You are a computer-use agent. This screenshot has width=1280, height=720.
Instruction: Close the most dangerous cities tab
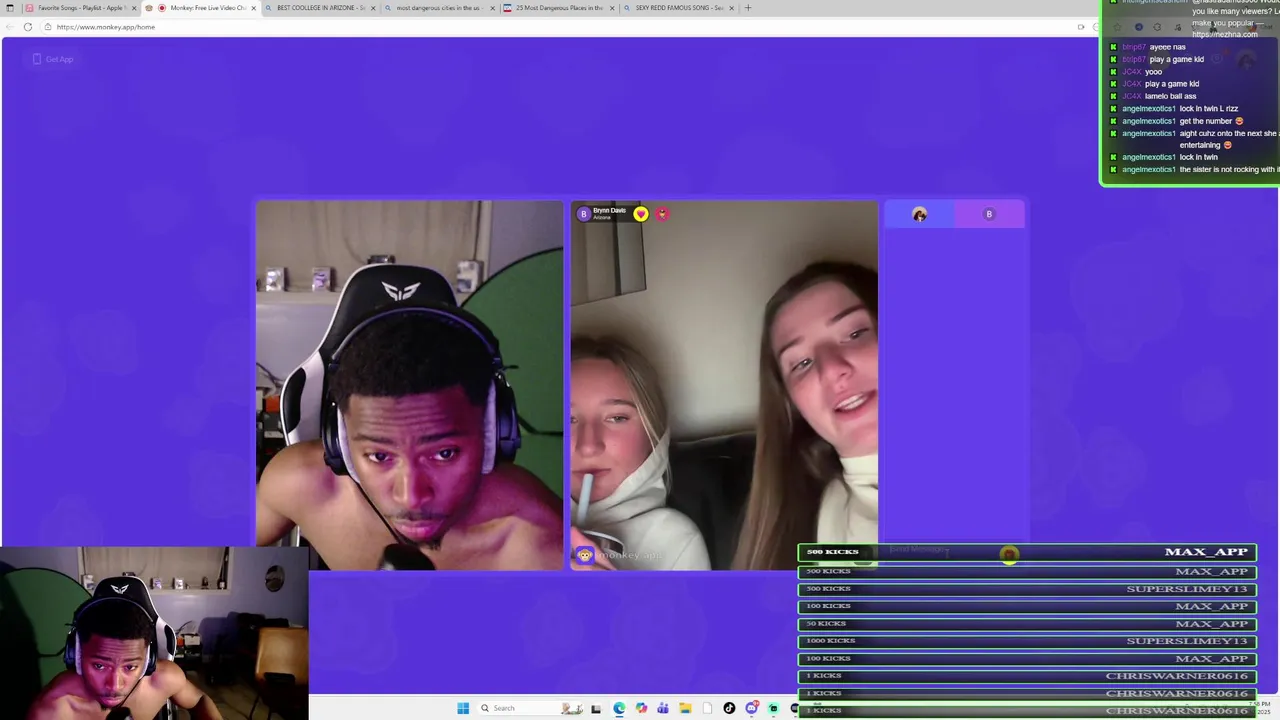click(492, 8)
